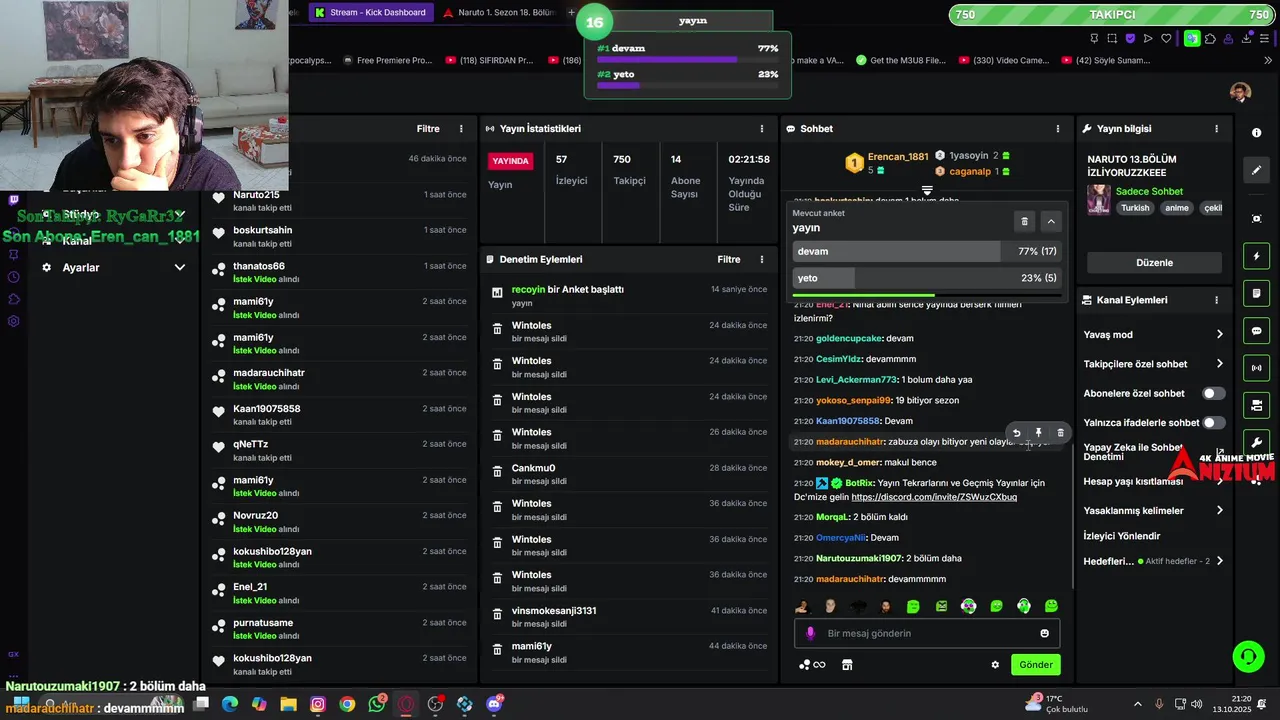Click the wrench tools sidebar icon

pos(1256,443)
